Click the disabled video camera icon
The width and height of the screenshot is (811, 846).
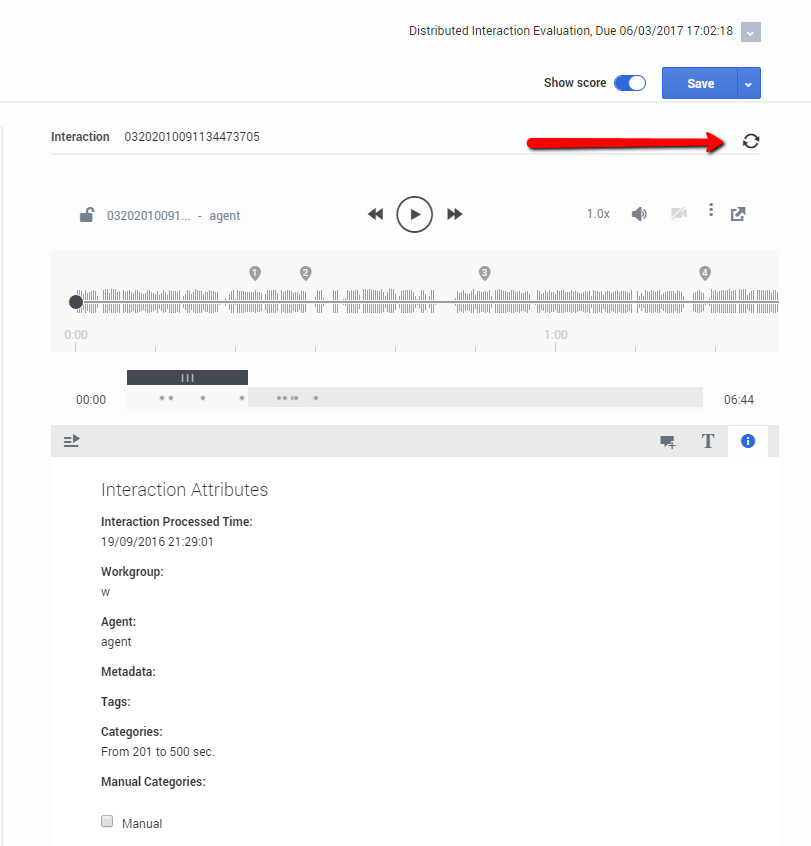679,214
